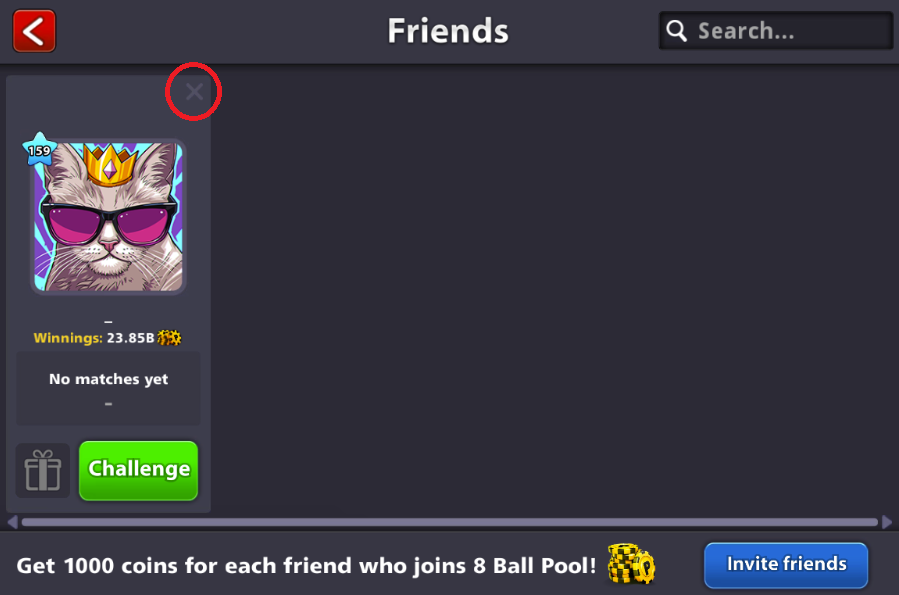Click the horizontal friends list scrollbar
Image resolution: width=899 pixels, height=595 pixels.
point(450,522)
